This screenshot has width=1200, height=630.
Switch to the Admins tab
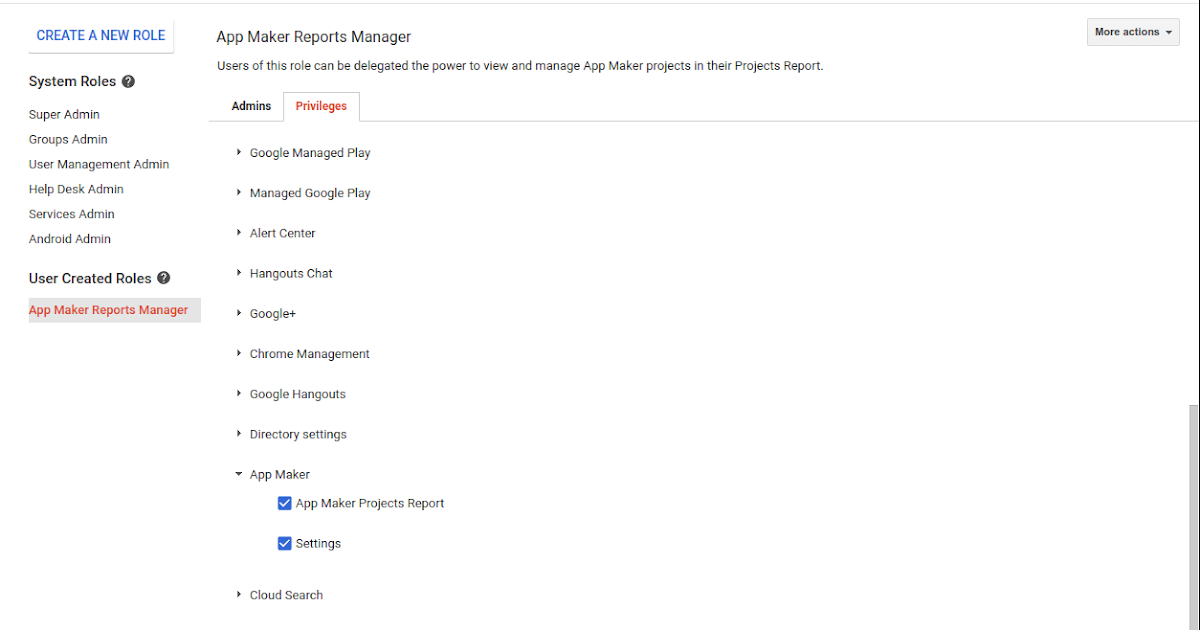[251, 105]
